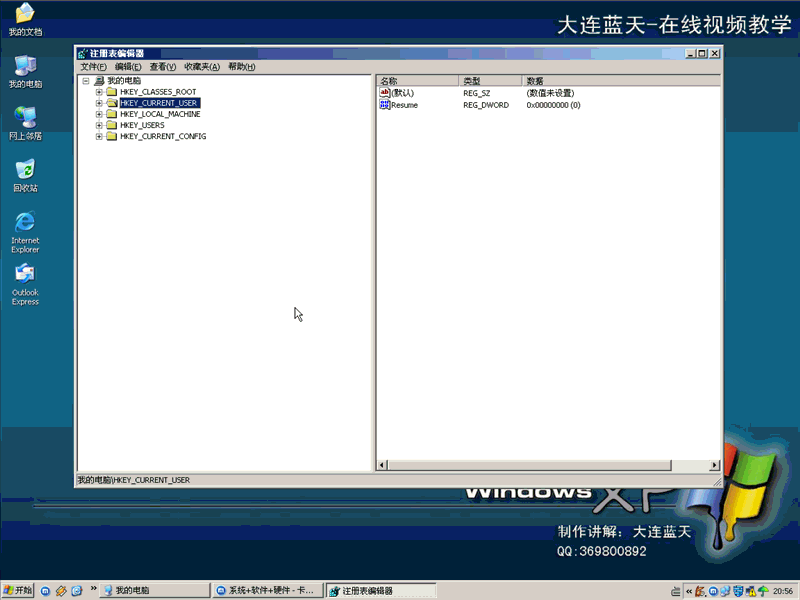Open 网上邻居 desktop icon
Viewport: 800px width, 600px height.
click(25, 123)
